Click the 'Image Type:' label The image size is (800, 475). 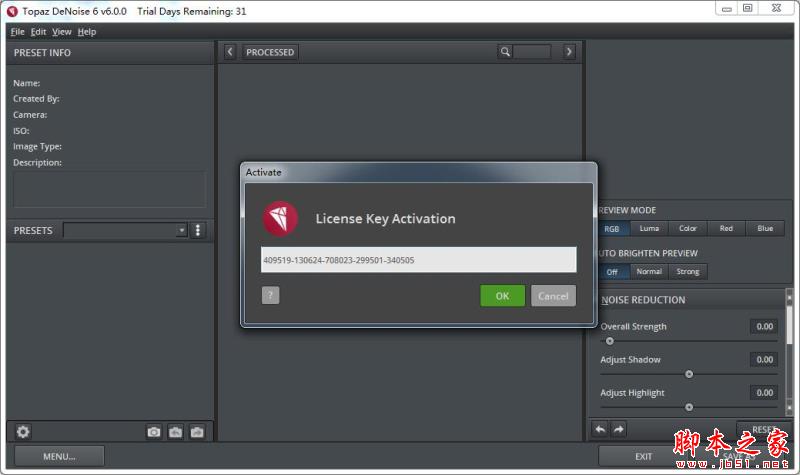pyautogui.click(x=37, y=146)
